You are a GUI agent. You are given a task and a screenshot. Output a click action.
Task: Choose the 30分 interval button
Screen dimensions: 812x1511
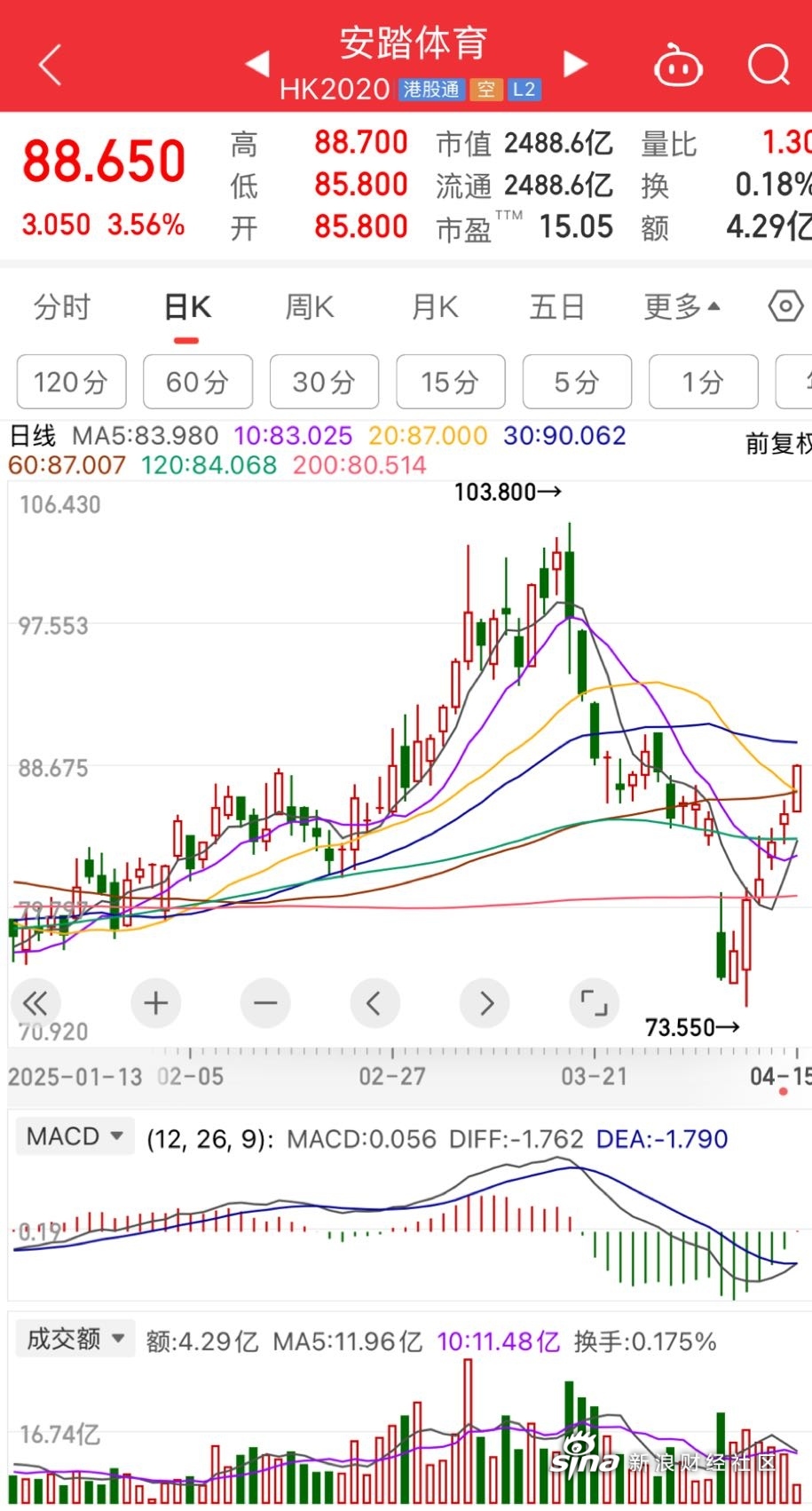pos(325,382)
